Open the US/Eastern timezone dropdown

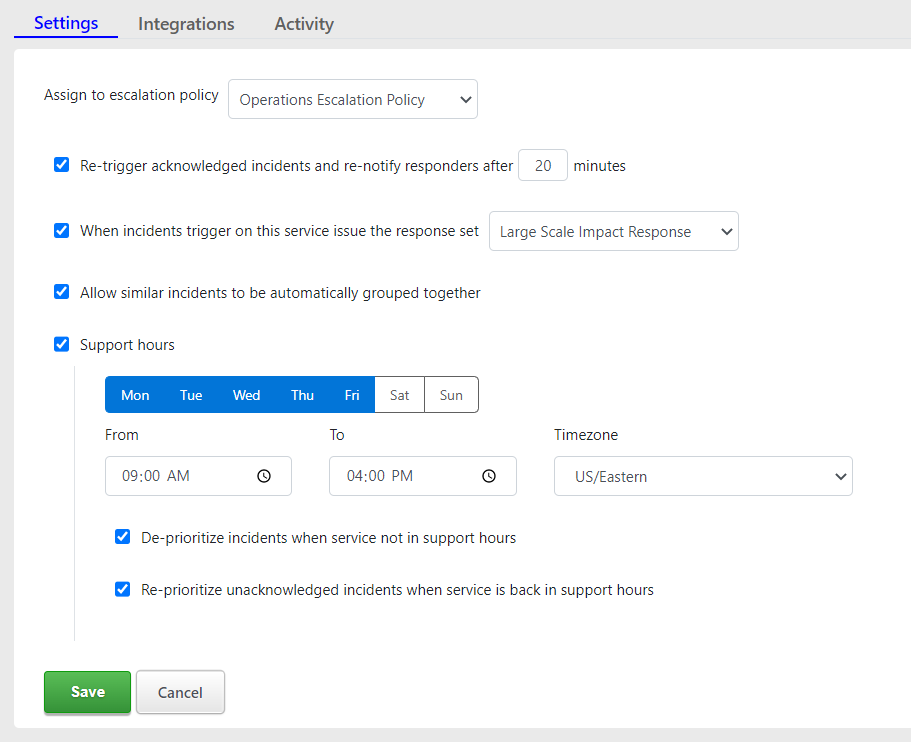click(x=703, y=477)
